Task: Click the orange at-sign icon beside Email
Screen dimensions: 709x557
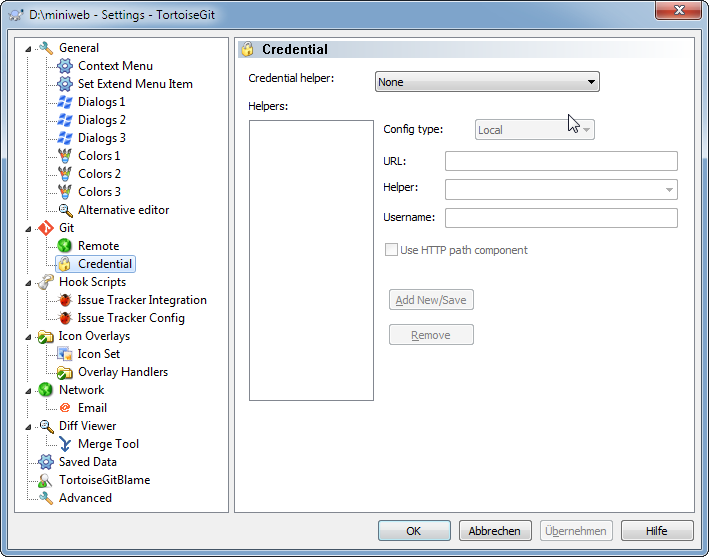Action: pyautogui.click(x=65, y=408)
